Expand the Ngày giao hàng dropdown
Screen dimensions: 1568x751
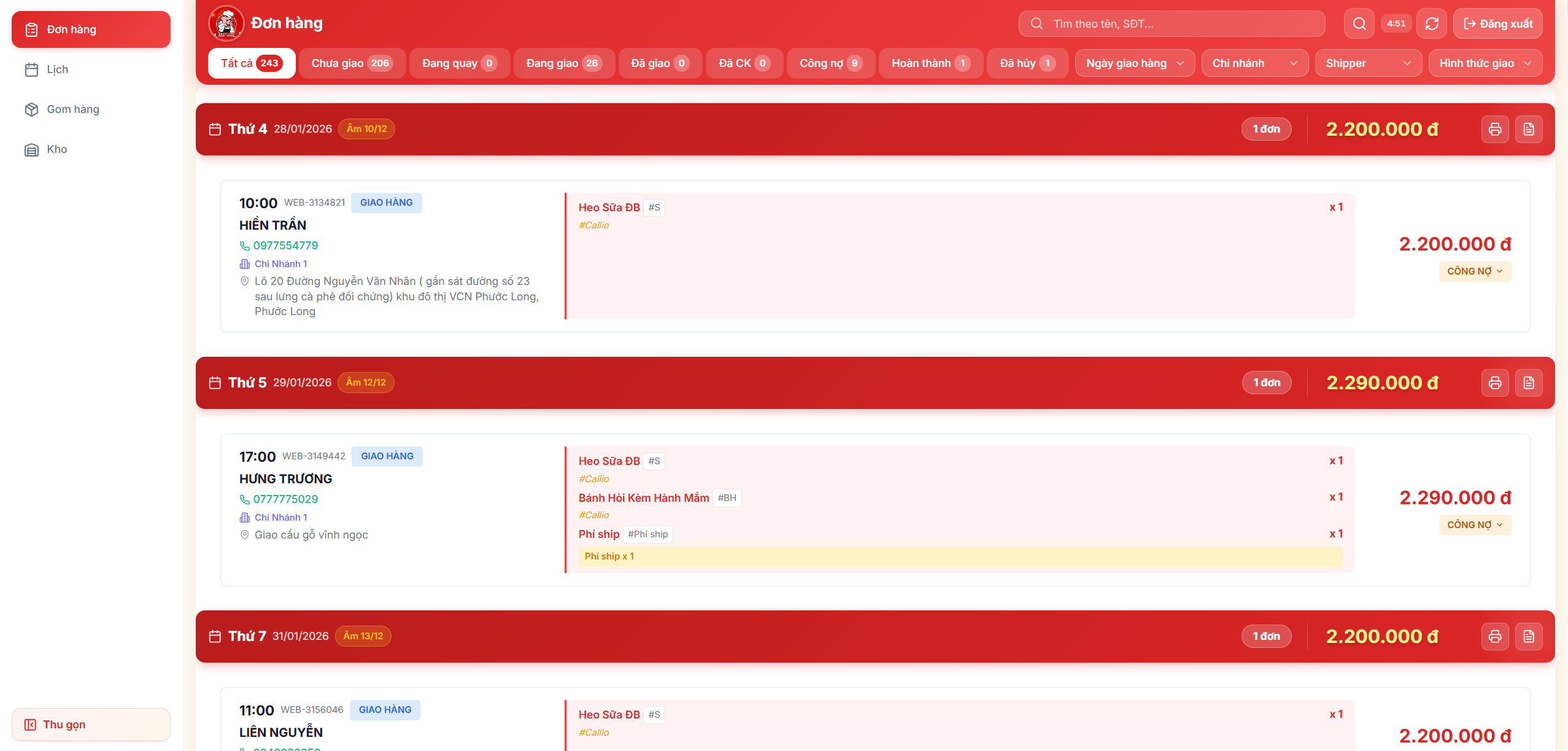(x=1134, y=63)
